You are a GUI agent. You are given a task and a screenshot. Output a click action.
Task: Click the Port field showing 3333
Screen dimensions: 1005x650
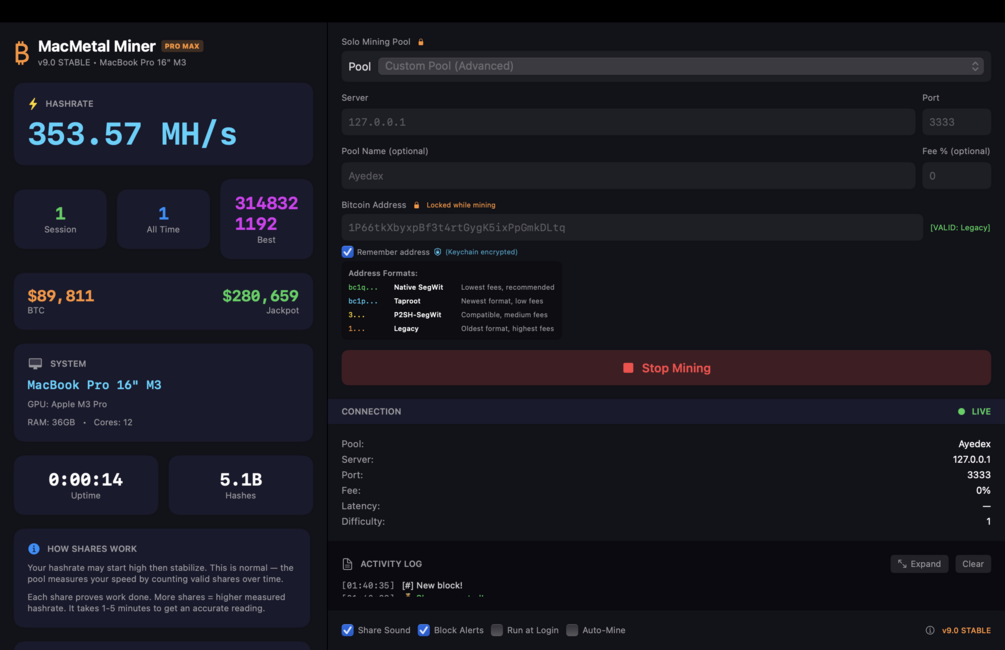click(956, 122)
